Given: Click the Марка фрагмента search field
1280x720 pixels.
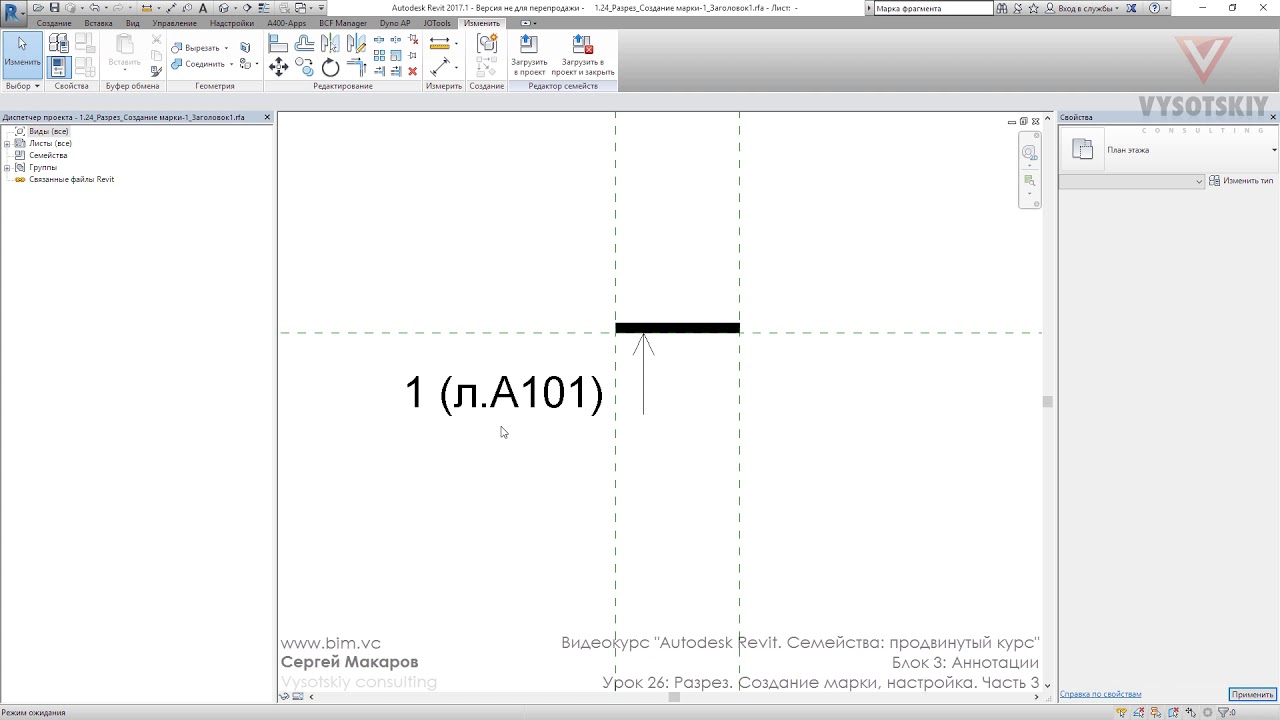Looking at the screenshot, I should click(x=933, y=8).
